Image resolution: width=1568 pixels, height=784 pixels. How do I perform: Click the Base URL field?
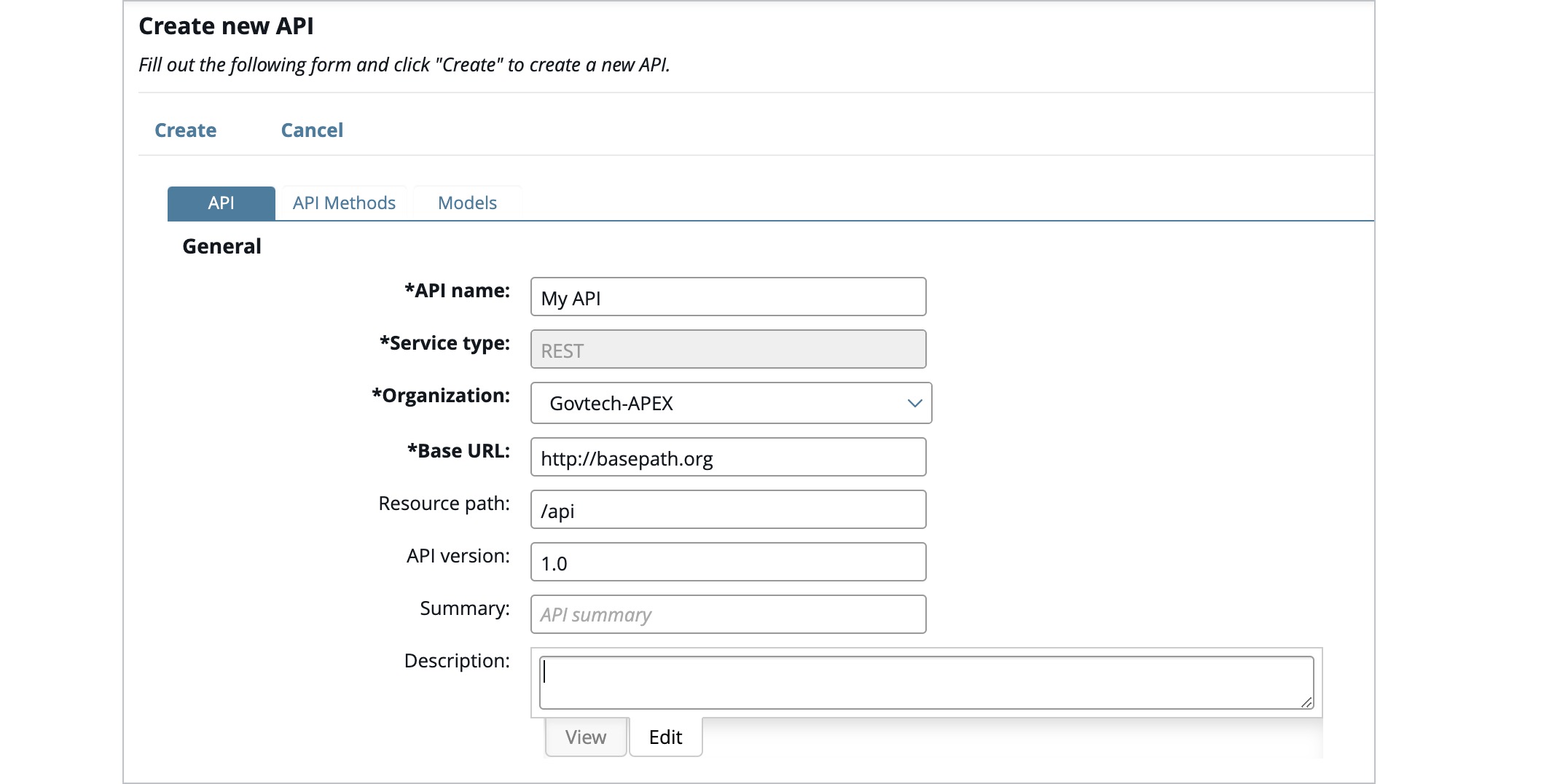point(727,457)
